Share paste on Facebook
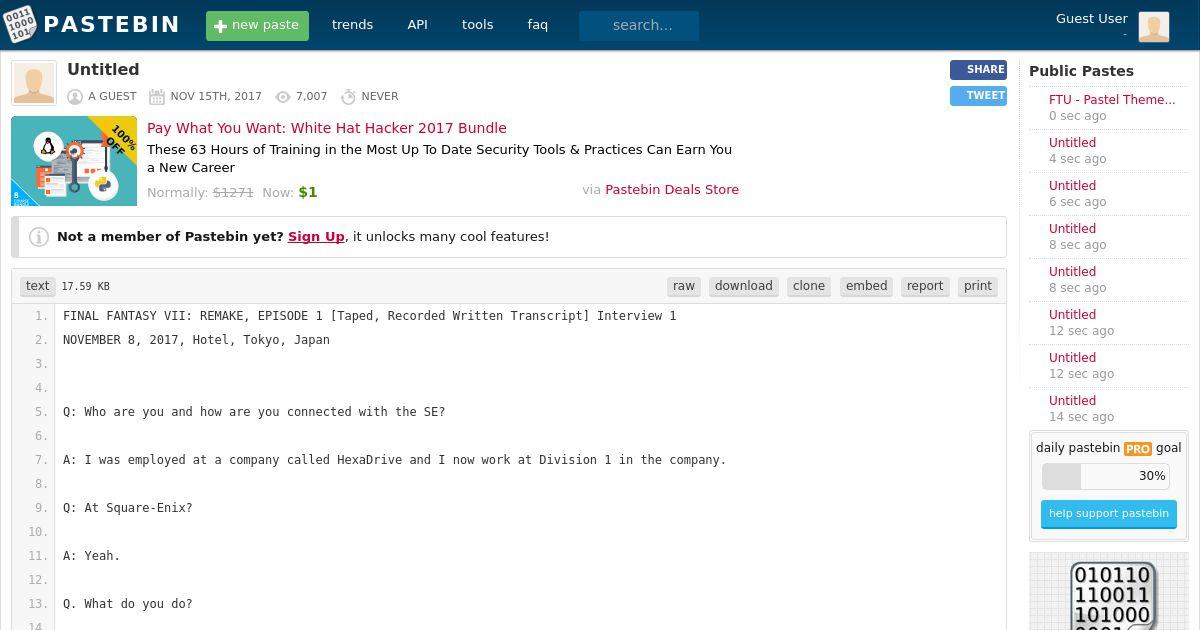 pos(978,70)
